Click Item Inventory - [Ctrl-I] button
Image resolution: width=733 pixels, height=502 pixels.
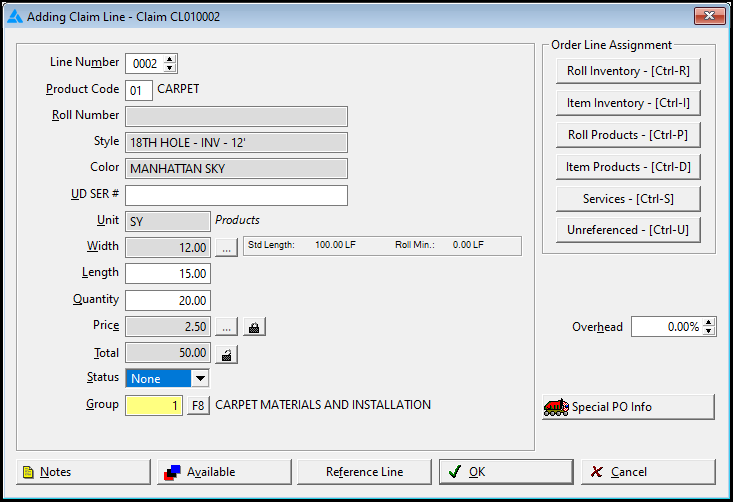click(628, 103)
